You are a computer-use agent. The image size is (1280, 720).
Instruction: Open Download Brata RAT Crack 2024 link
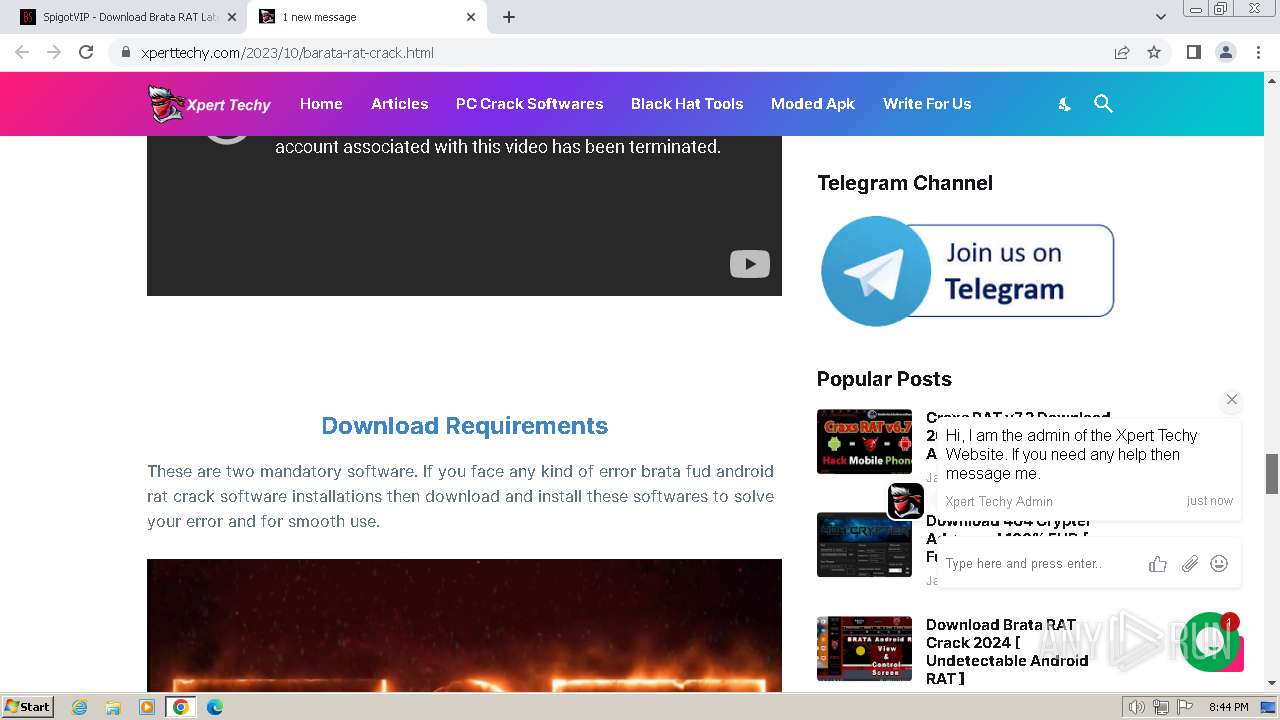pos(1007,651)
